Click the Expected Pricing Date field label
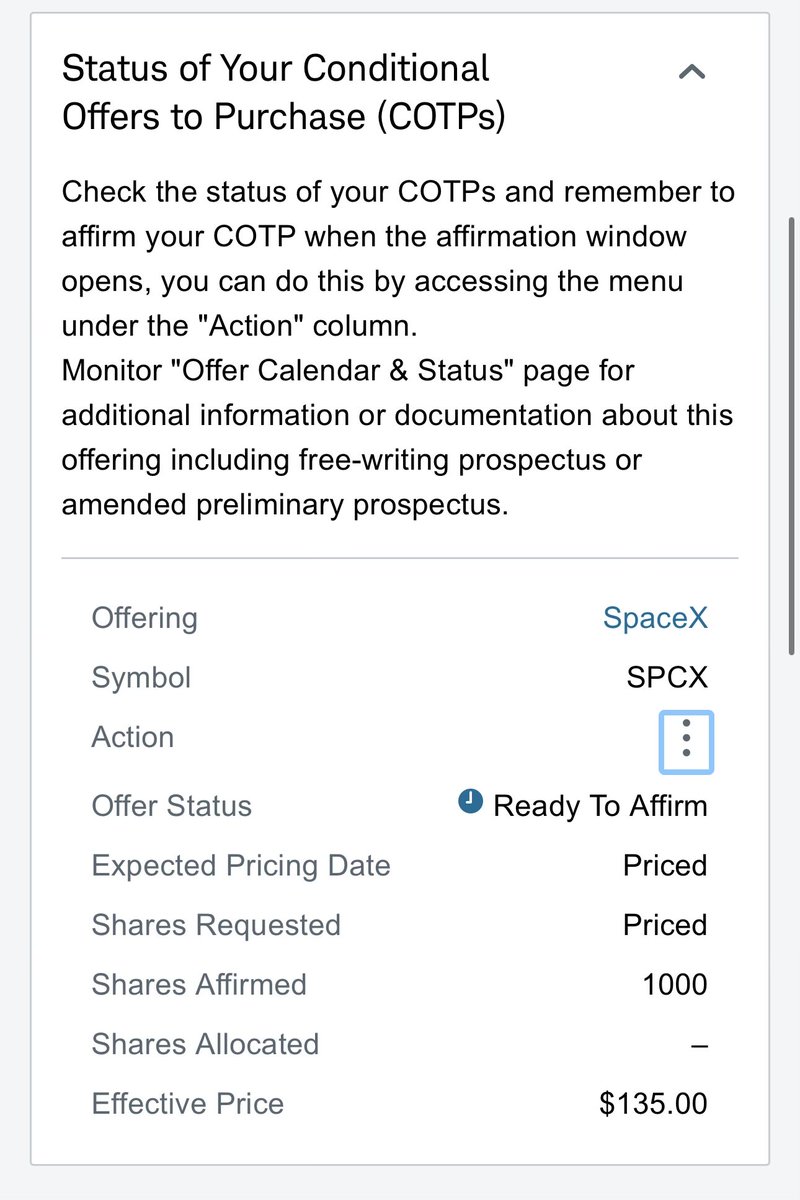 241,866
